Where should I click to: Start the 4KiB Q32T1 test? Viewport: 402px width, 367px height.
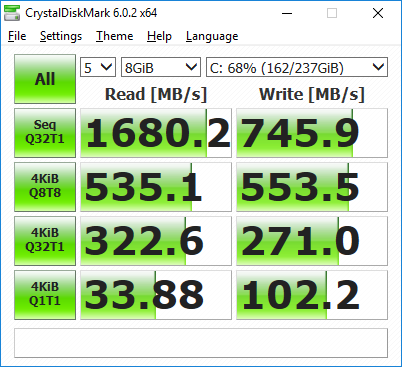(x=45, y=241)
